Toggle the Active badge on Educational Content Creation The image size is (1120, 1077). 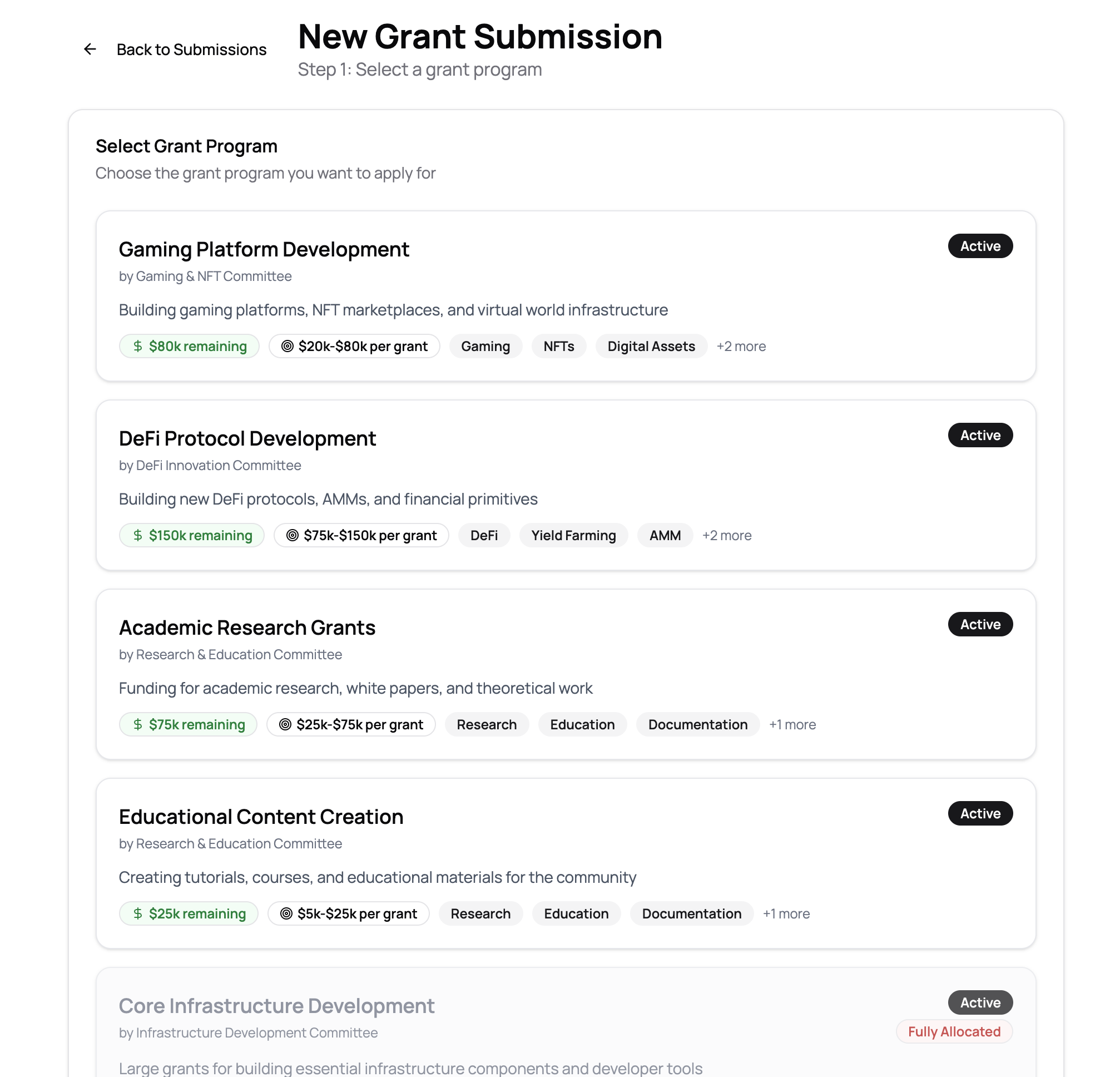(980, 813)
